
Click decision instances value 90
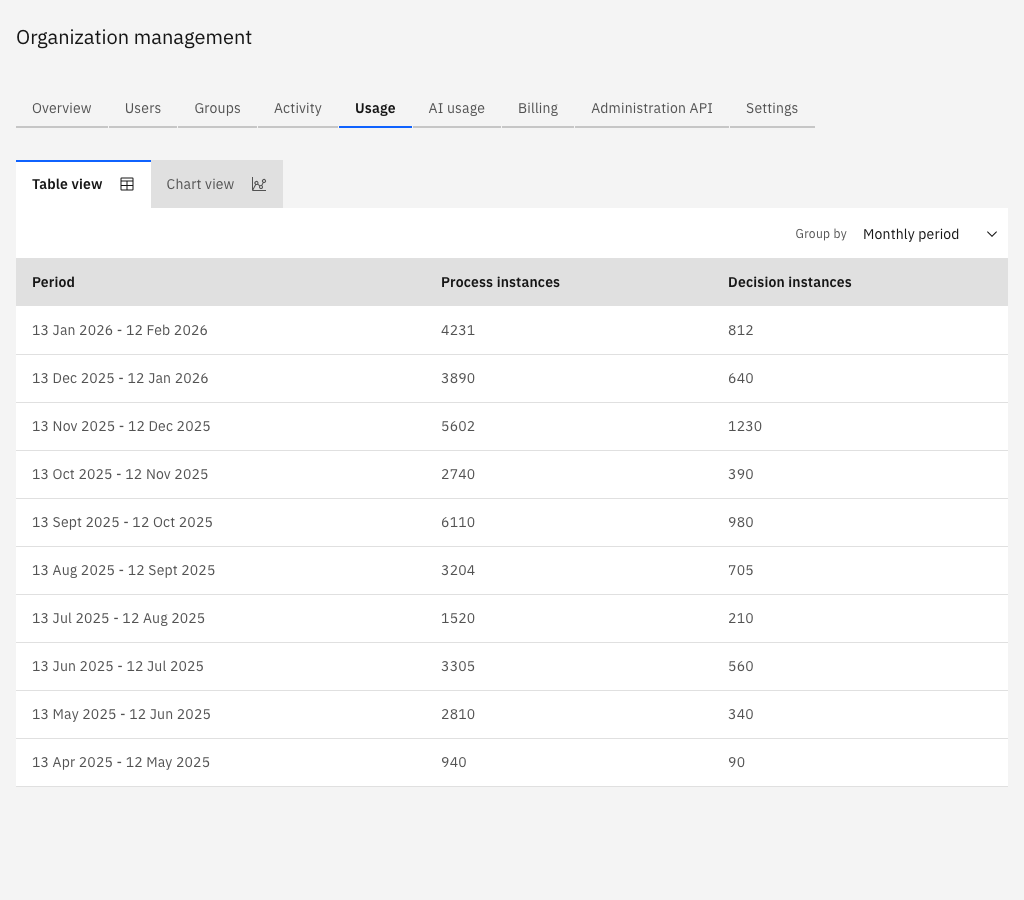point(737,762)
